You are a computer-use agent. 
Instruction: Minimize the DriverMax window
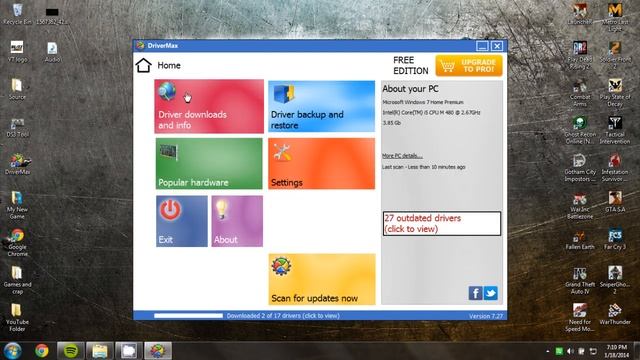[482, 46]
